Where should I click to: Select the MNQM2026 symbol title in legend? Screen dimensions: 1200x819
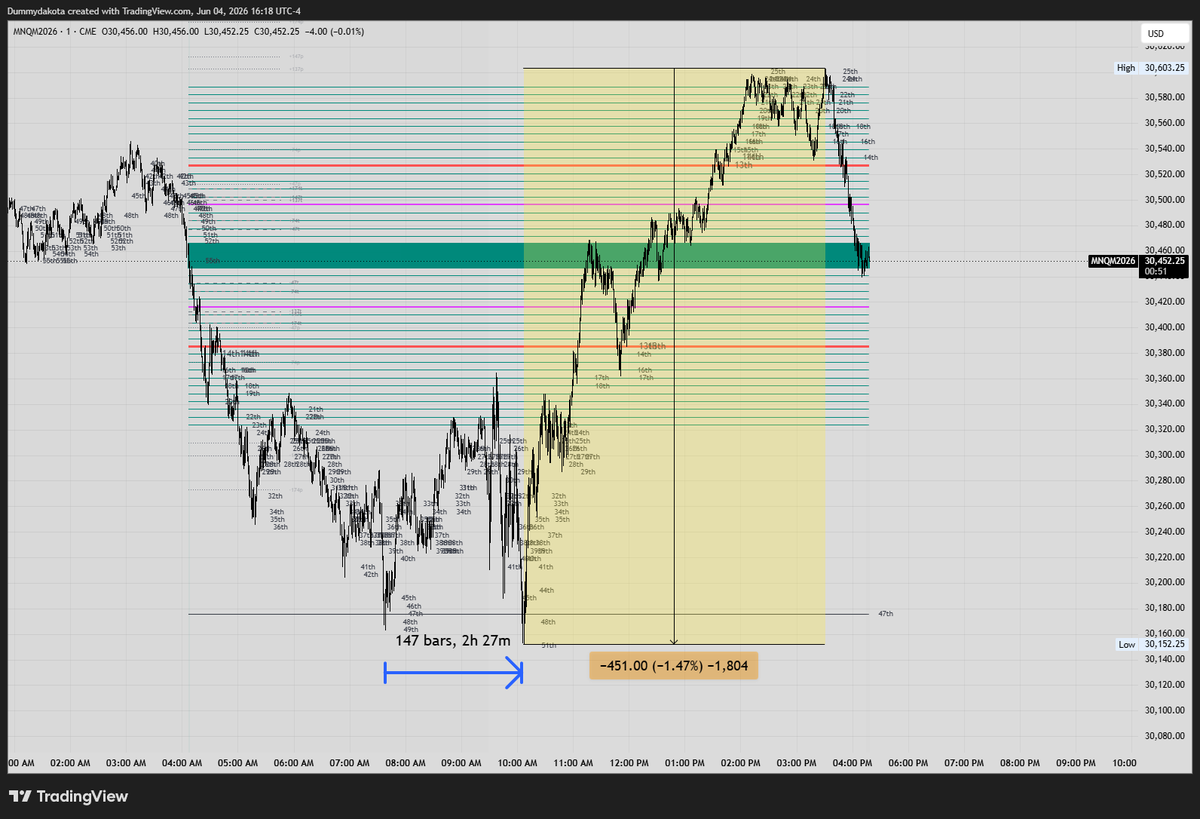point(37,31)
